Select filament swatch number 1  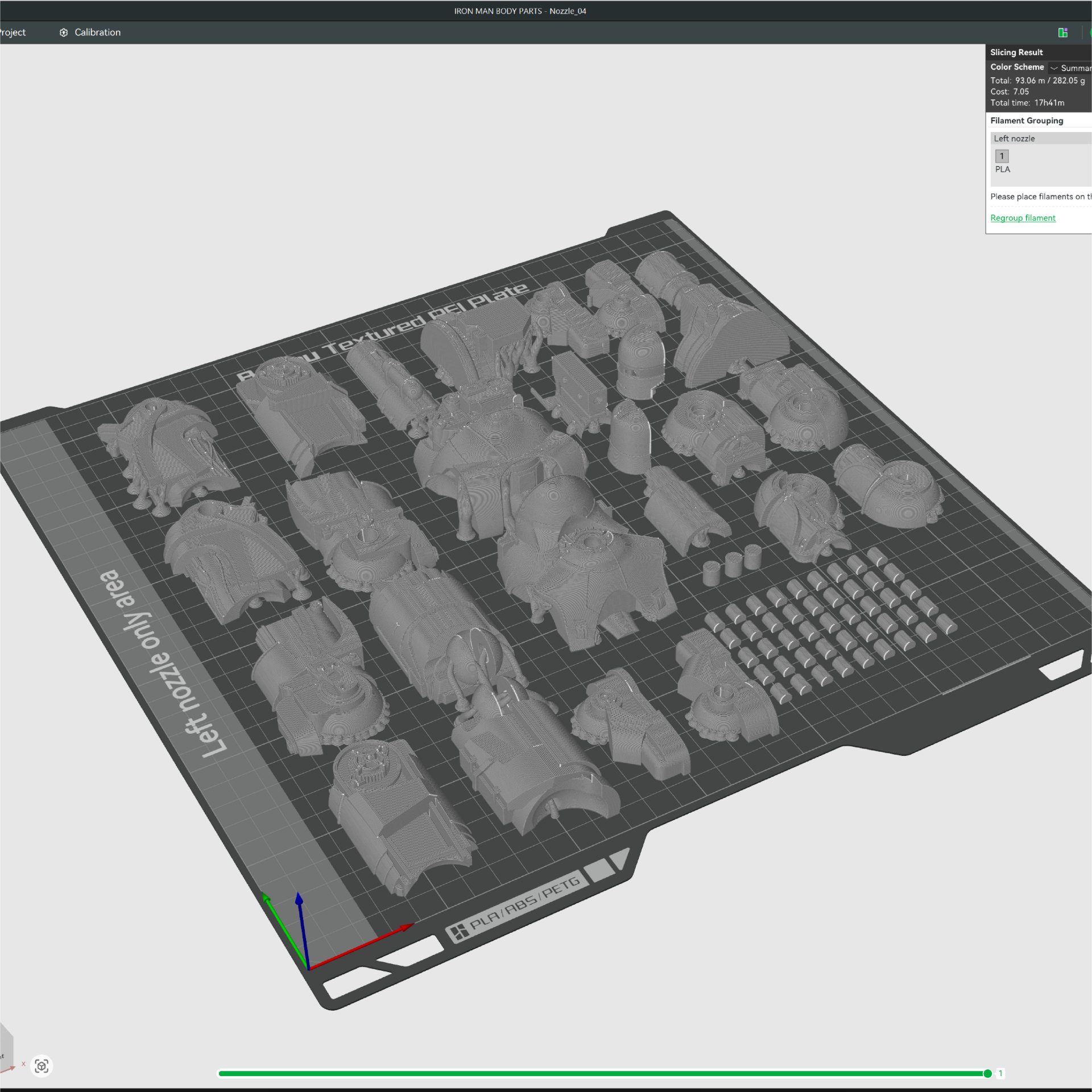point(1002,156)
